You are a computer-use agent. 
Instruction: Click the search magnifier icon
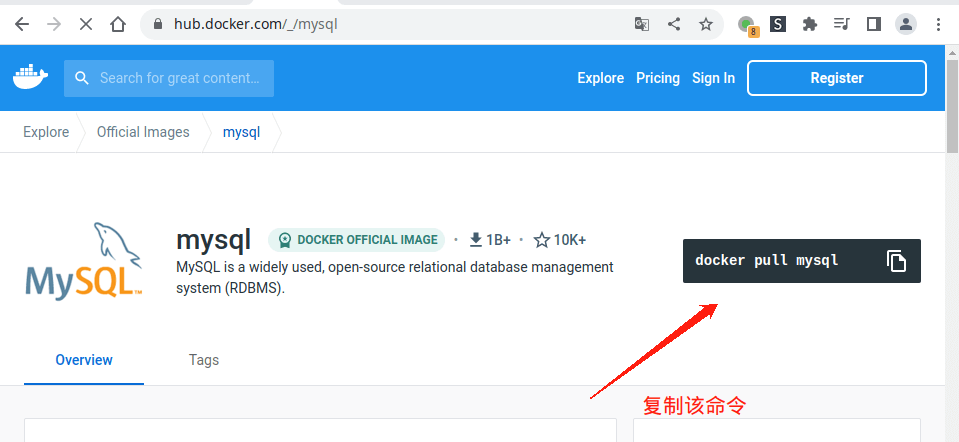click(82, 78)
